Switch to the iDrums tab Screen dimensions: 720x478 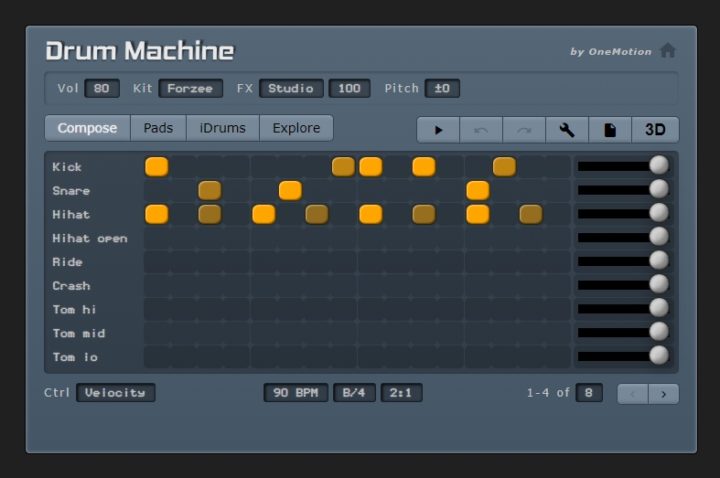(x=222, y=128)
